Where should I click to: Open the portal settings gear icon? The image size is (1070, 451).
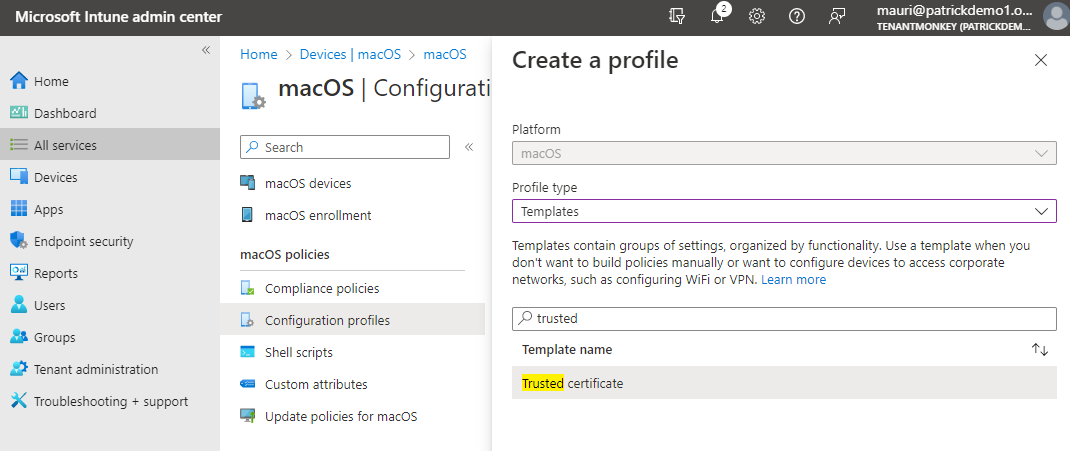[757, 17]
